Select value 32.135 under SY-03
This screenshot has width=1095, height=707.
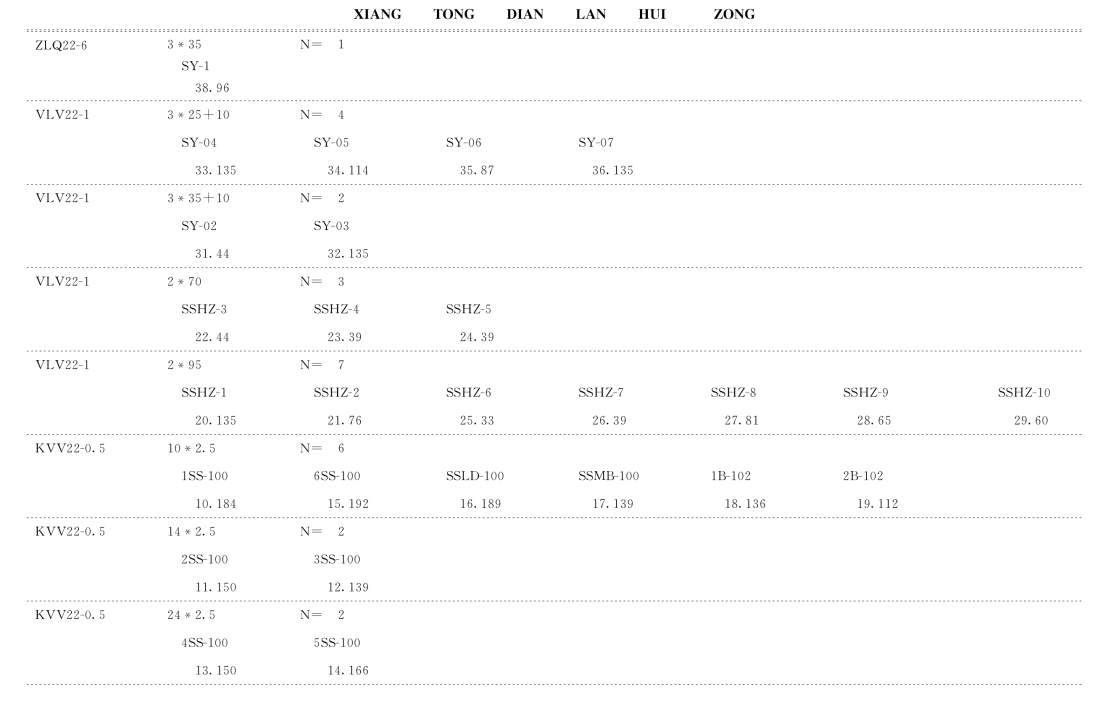point(348,254)
